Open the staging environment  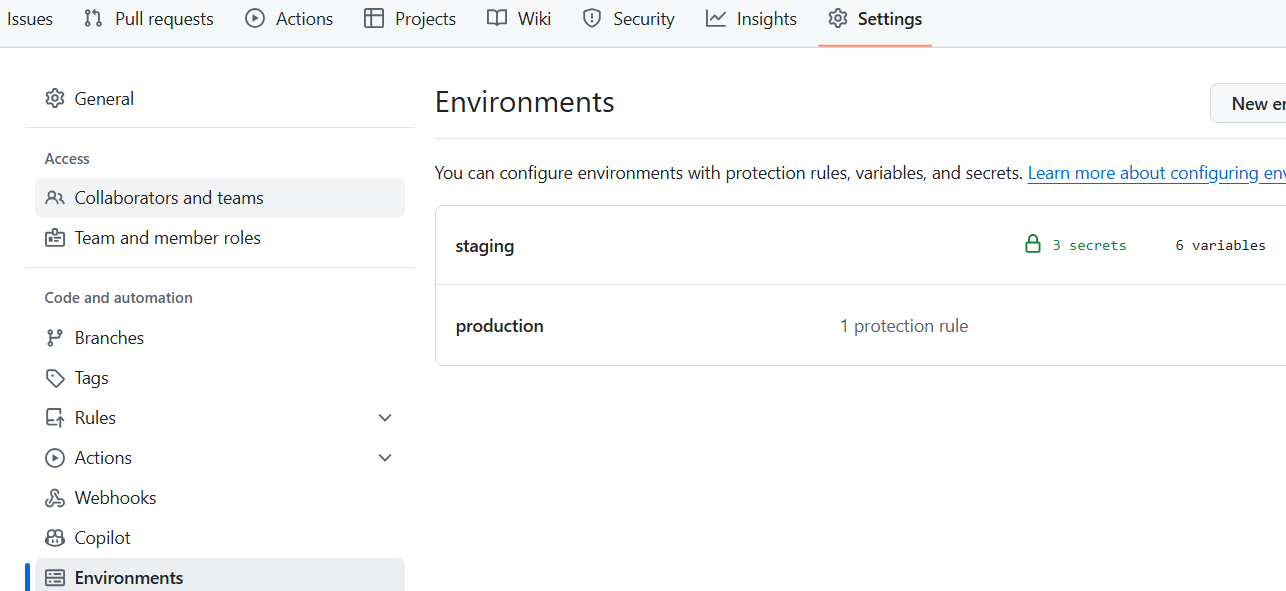[x=485, y=246]
